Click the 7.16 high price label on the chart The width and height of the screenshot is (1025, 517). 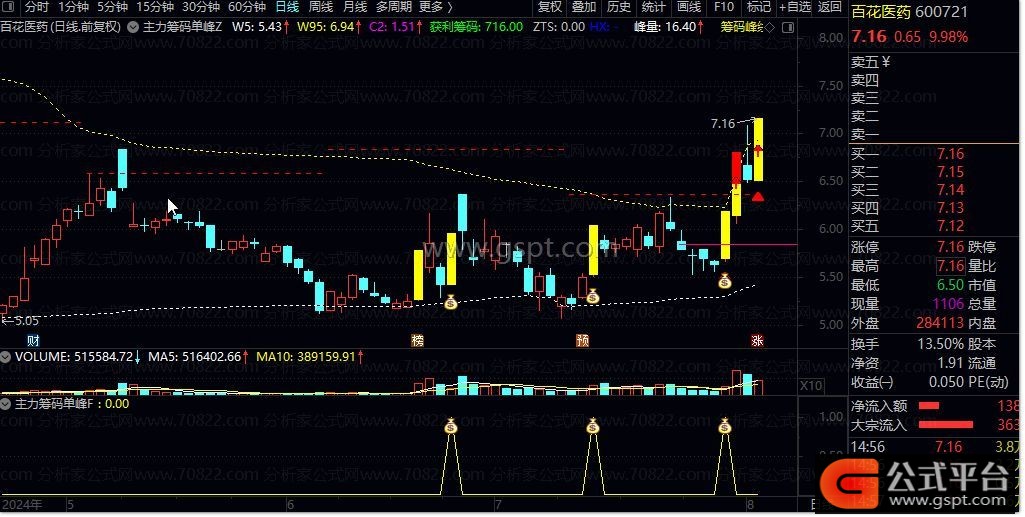[x=722, y=124]
